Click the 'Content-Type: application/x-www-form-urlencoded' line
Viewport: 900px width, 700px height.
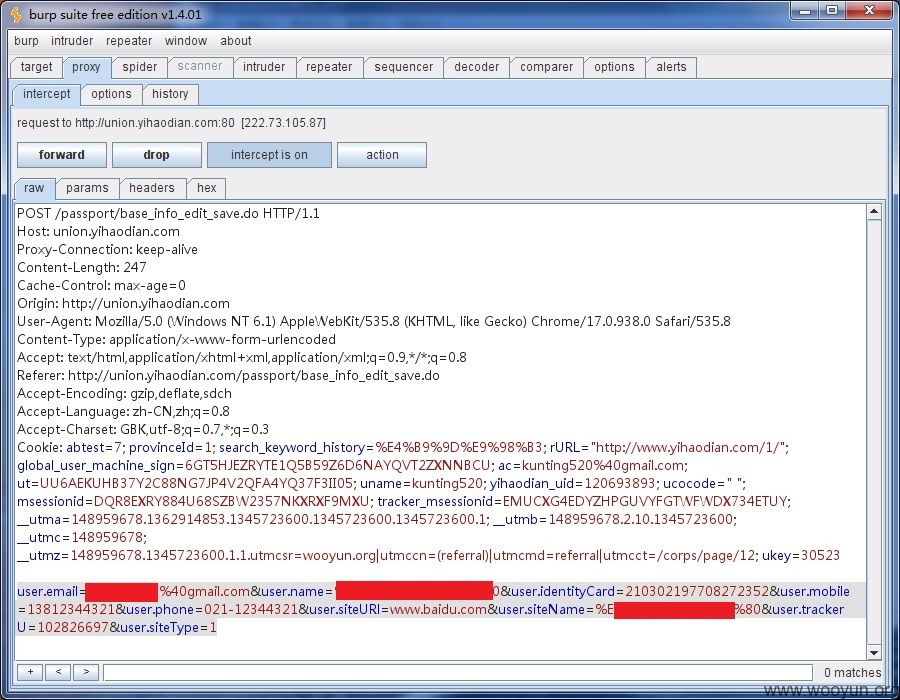click(176, 339)
